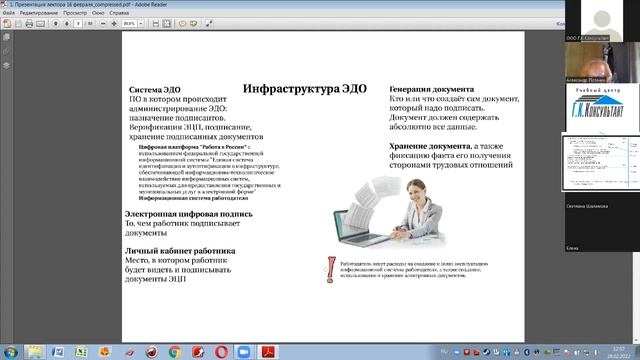Viewport: 640px width, 360px height.
Task: Select the Александр participant video tile
Action: (602, 62)
